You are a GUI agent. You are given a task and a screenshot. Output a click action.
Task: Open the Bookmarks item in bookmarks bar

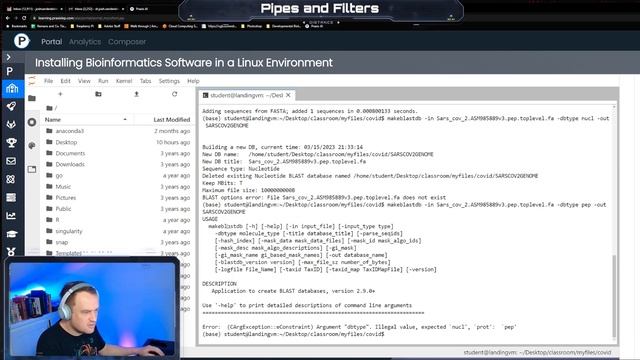coord(17,26)
